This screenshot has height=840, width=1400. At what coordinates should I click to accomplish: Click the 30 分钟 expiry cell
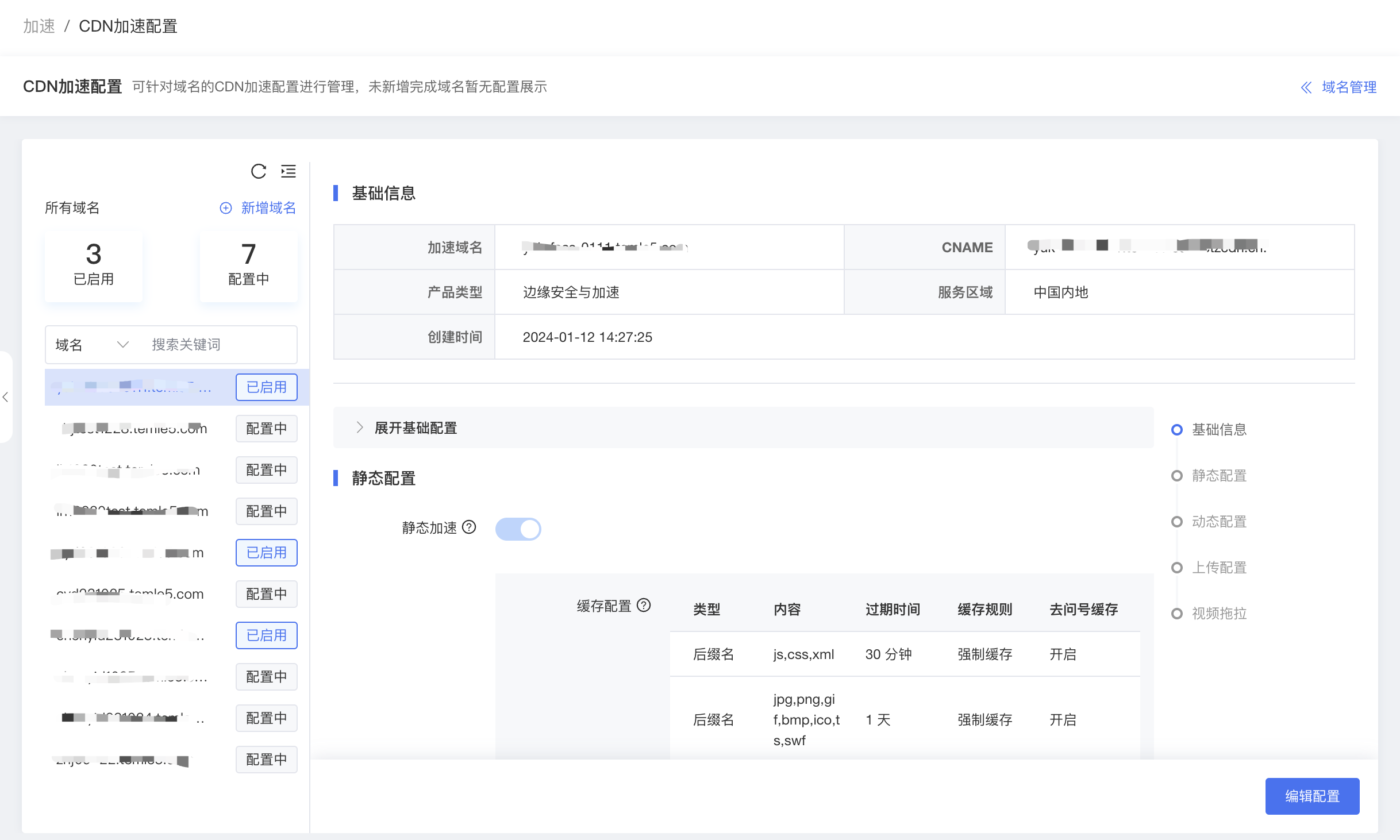[889, 654]
